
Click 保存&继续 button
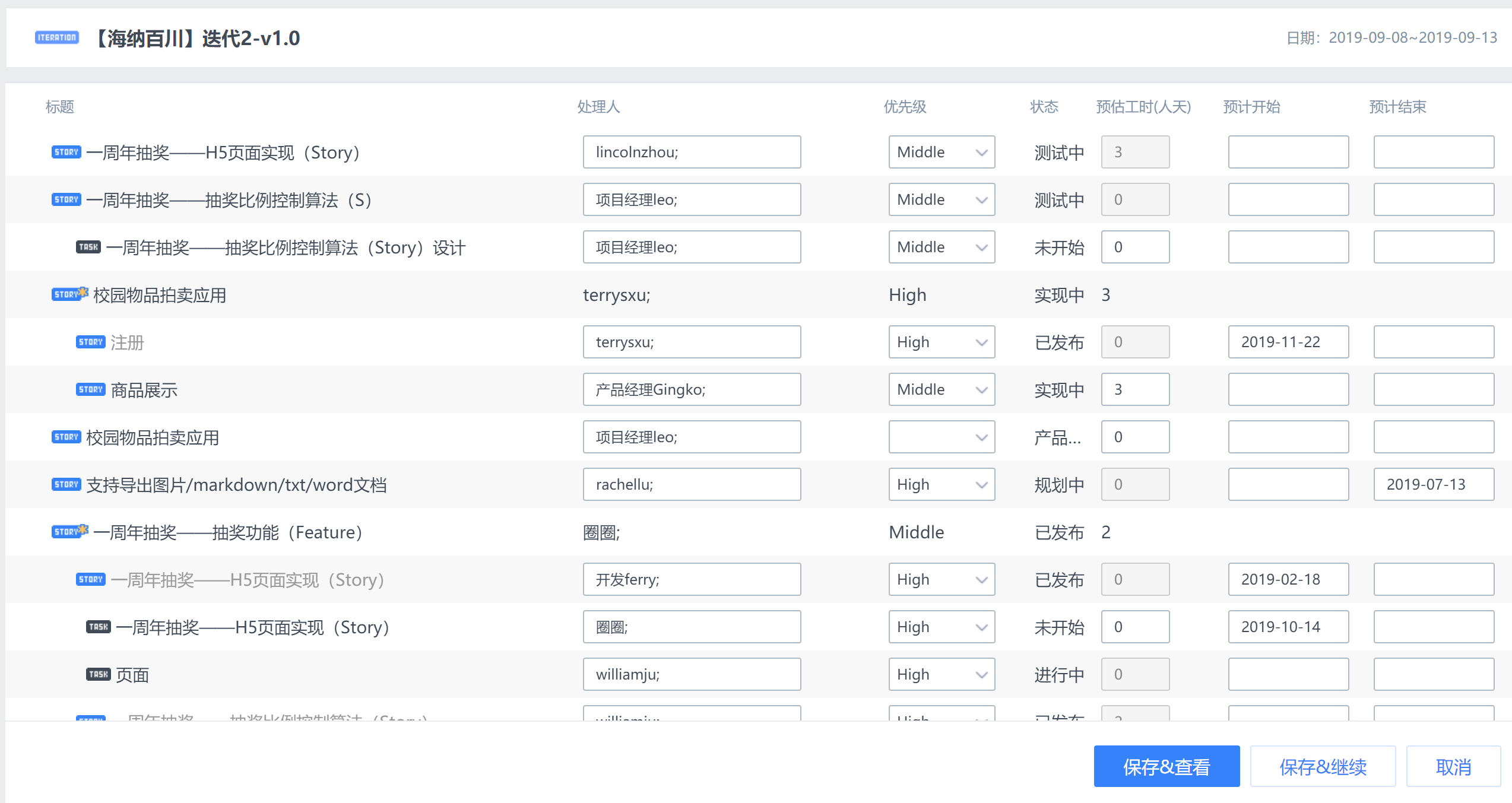pos(1323,767)
